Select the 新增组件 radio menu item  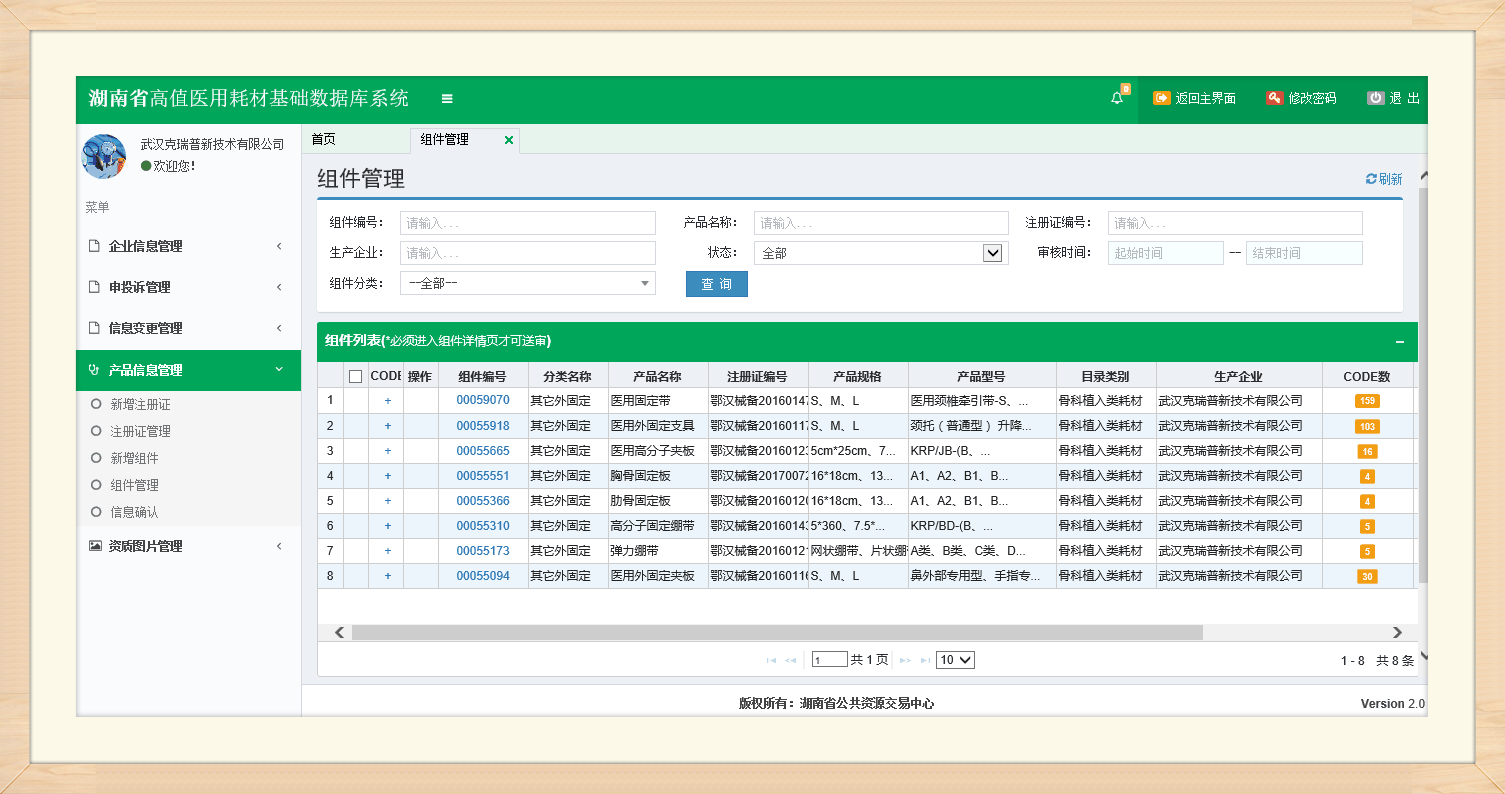[x=96, y=458]
